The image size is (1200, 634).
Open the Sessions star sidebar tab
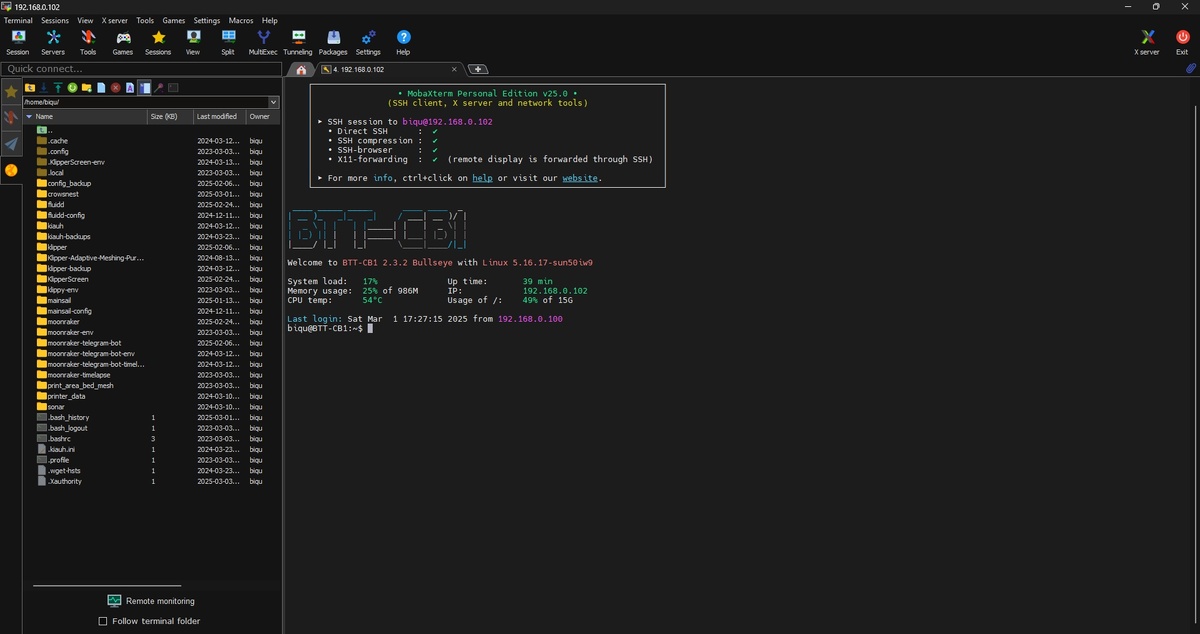coord(11,91)
